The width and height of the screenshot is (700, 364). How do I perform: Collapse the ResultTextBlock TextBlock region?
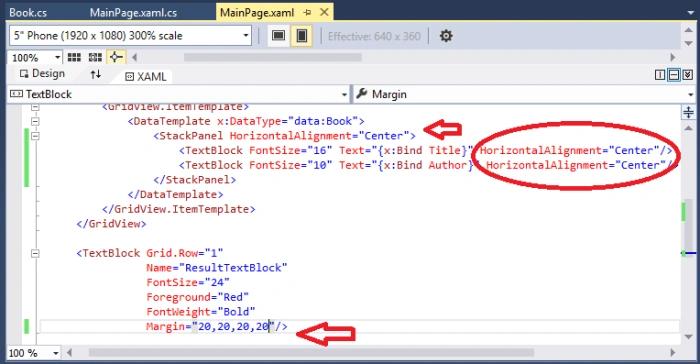[x=35, y=253]
